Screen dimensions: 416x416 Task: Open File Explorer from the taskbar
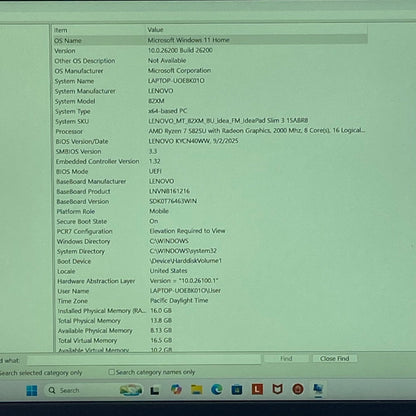coord(197,389)
